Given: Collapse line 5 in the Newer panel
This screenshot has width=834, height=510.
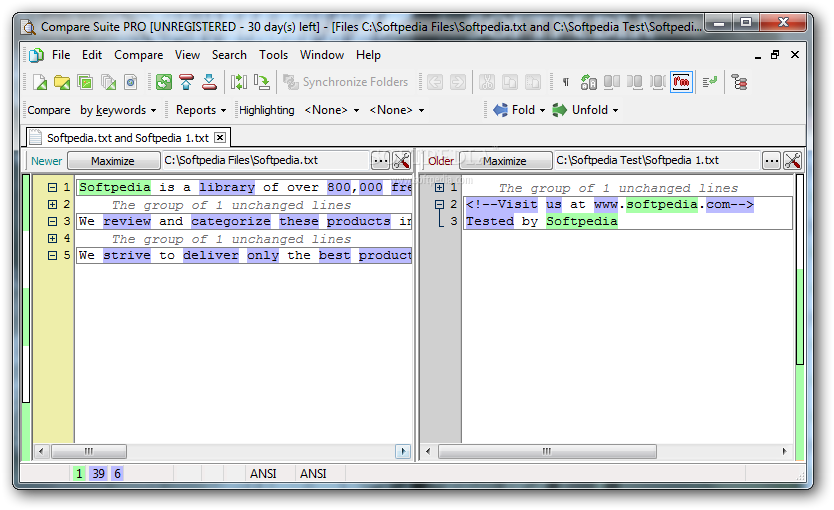Looking at the screenshot, I should (52, 255).
